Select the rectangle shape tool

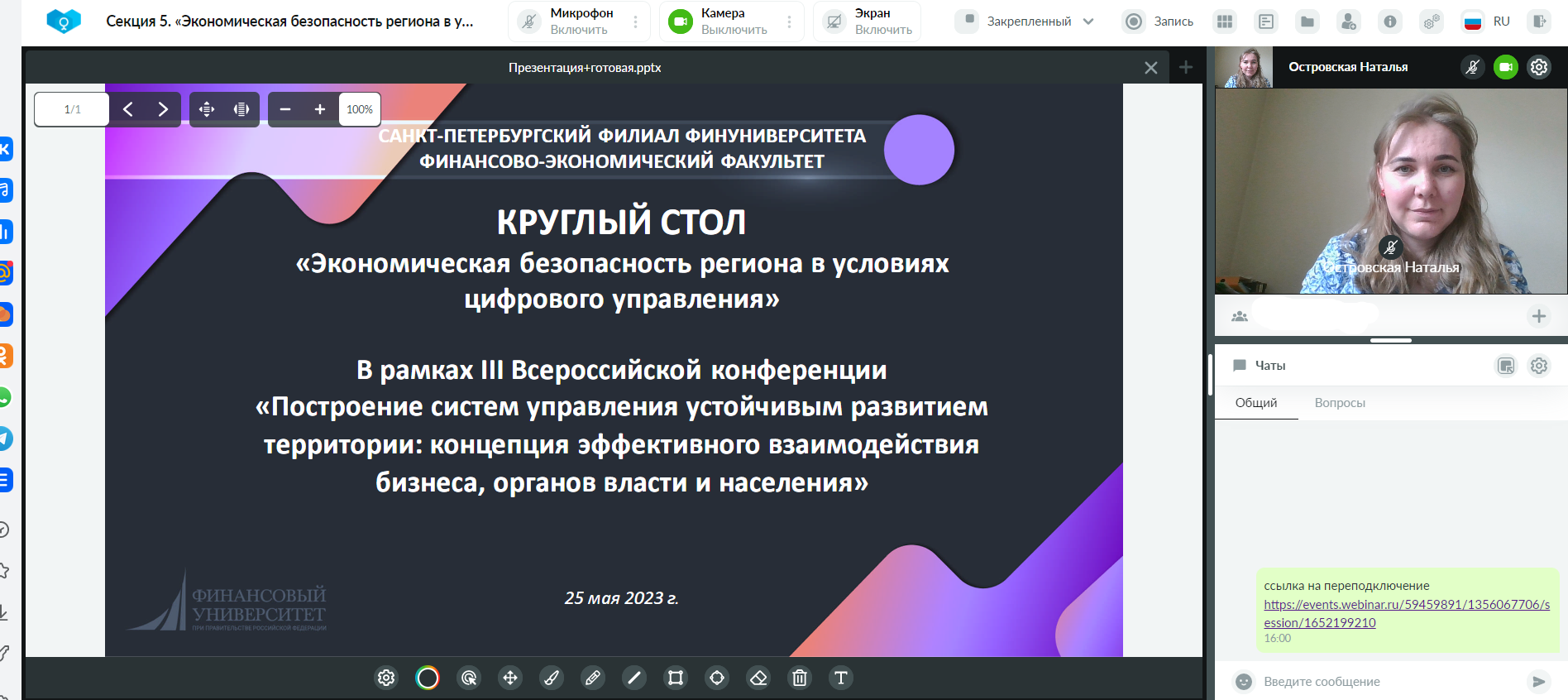click(x=676, y=678)
